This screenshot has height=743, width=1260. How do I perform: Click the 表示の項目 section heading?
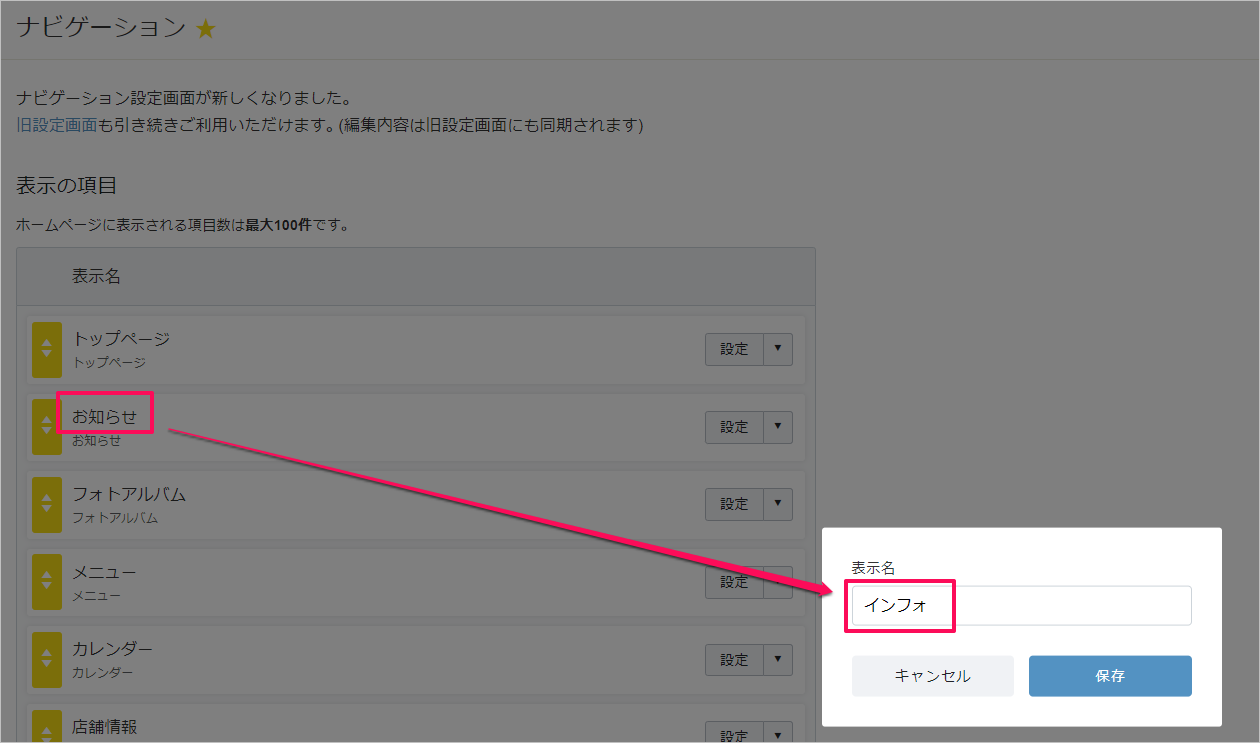pos(67,185)
